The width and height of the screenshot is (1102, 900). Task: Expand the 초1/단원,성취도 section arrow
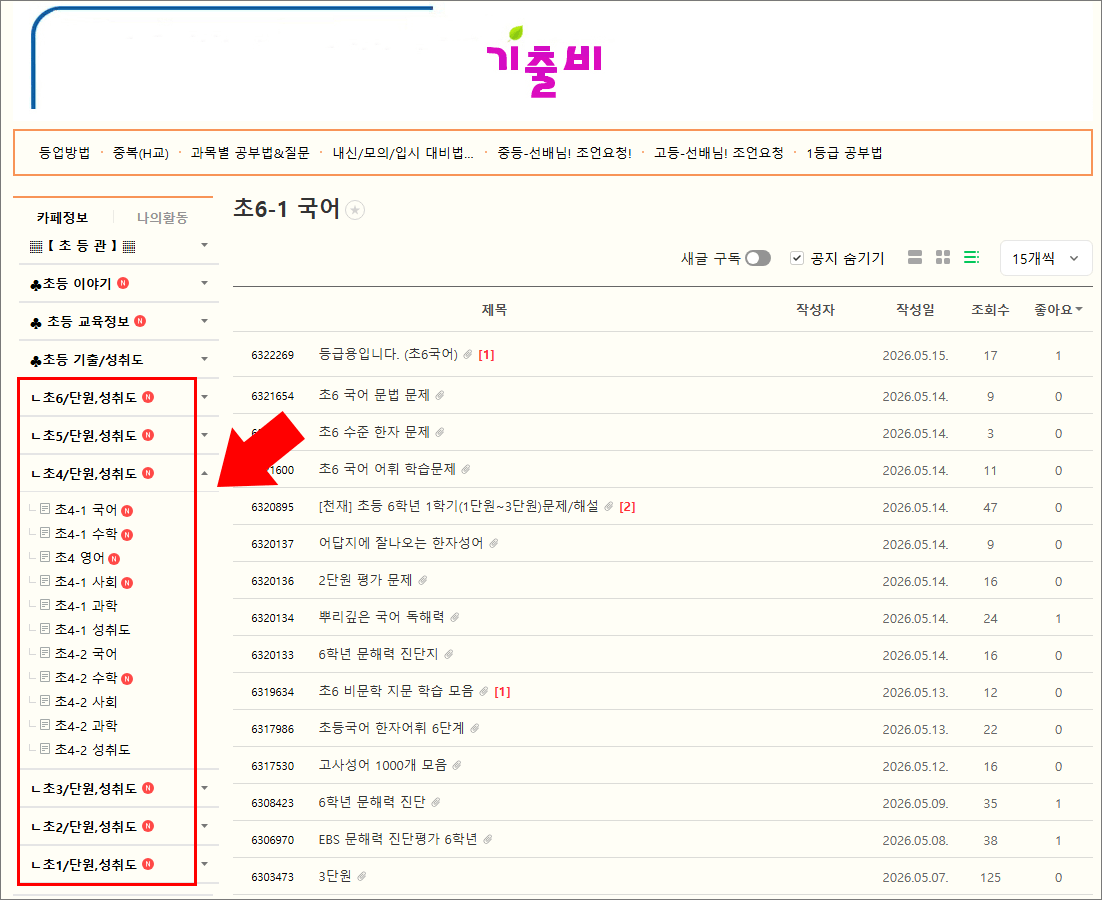205,864
